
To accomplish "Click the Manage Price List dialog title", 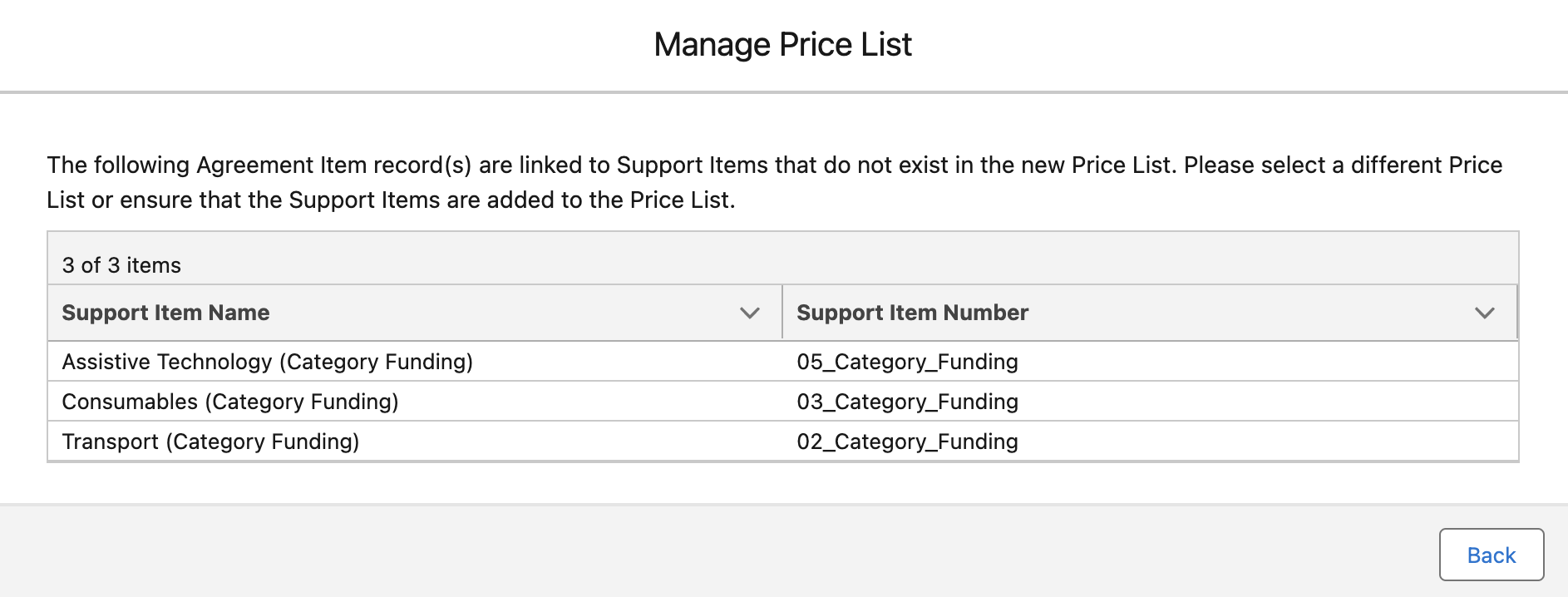I will [782, 45].
